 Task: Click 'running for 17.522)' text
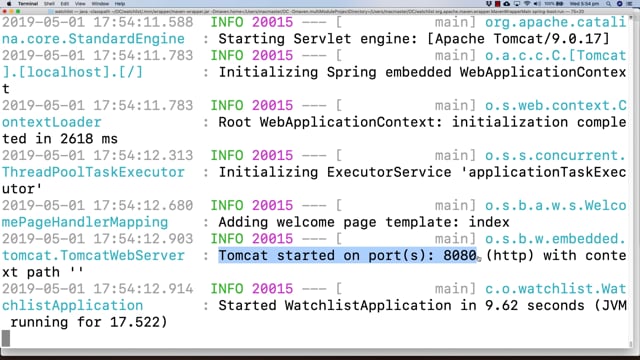(89, 322)
